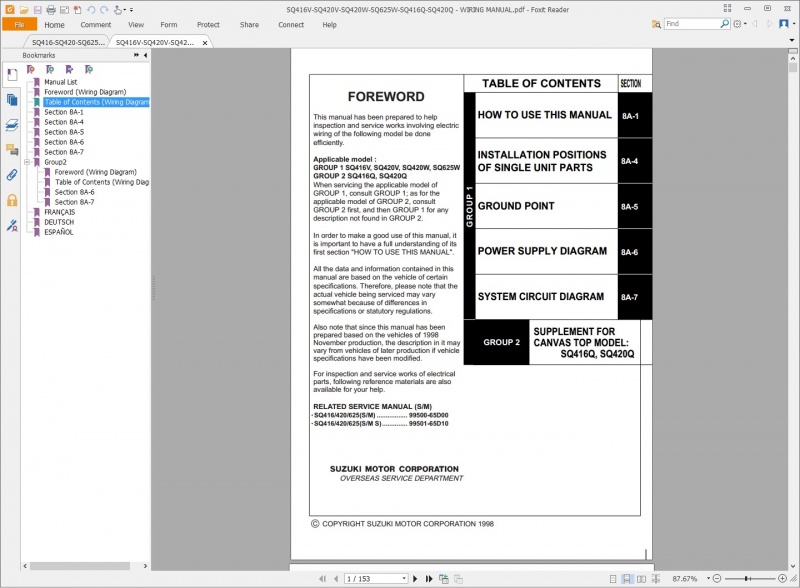Switch to the Home ribbon tab
Viewport: 800px width, 588px height.
[54, 24]
